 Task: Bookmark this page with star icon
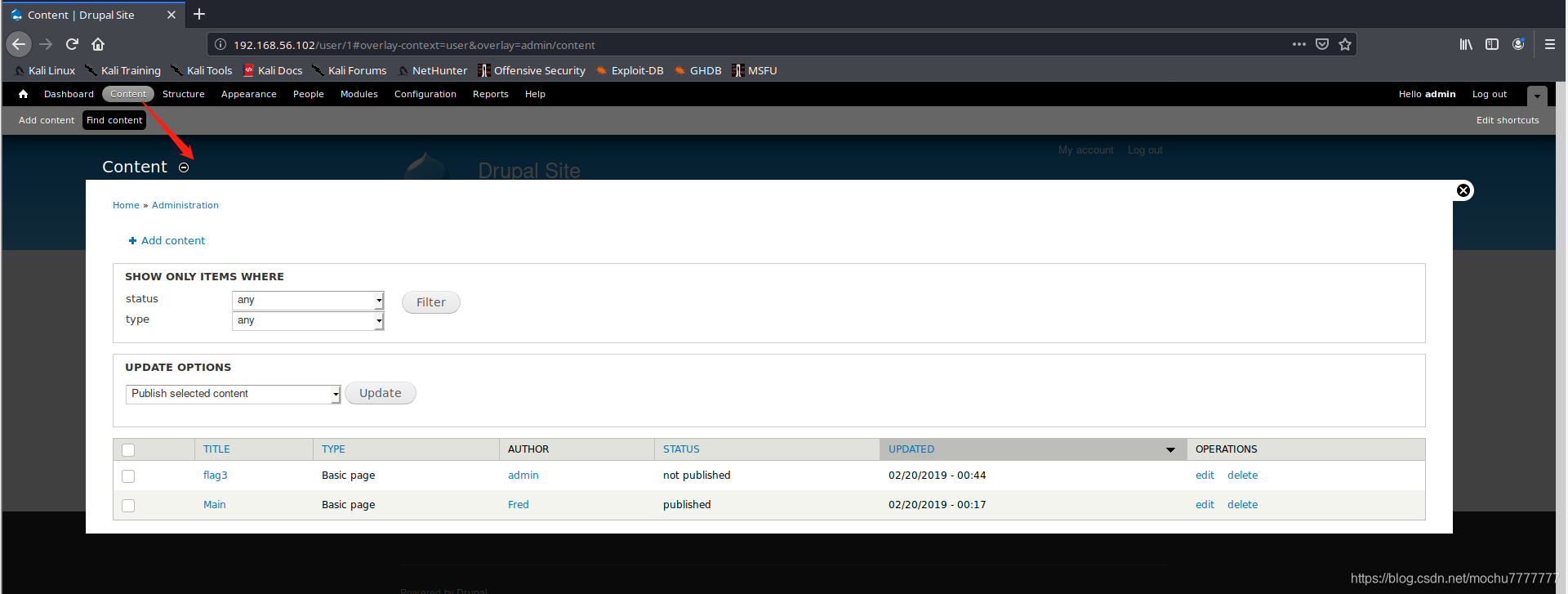pos(1345,44)
